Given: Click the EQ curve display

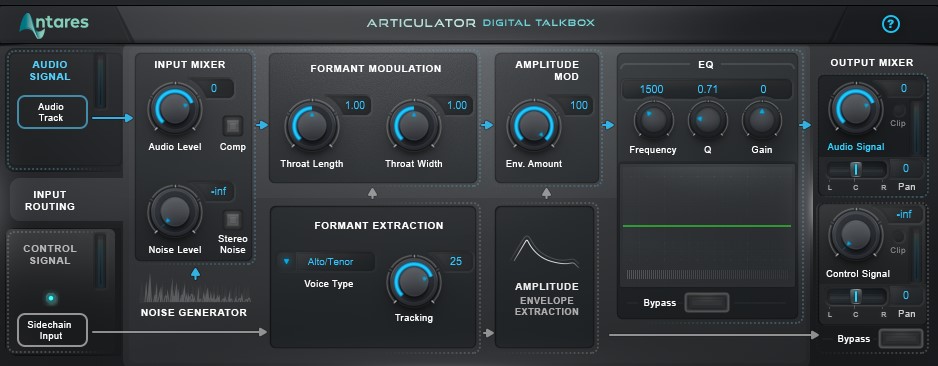Looking at the screenshot, I should [x=707, y=226].
